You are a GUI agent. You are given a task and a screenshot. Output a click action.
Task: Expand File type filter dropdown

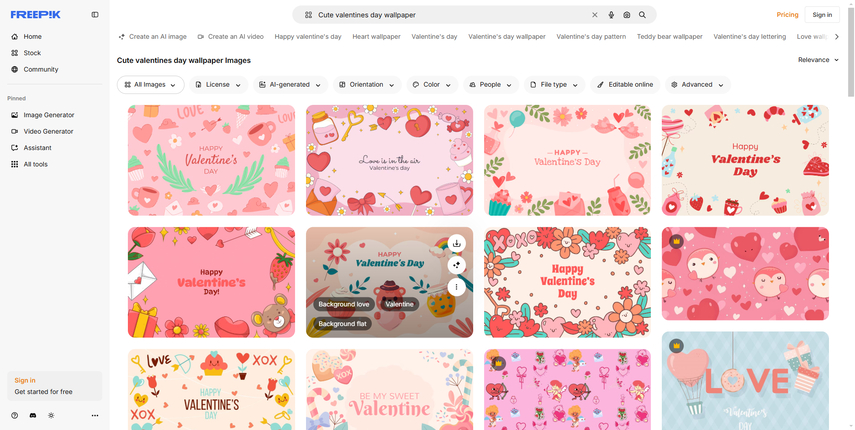pos(555,85)
